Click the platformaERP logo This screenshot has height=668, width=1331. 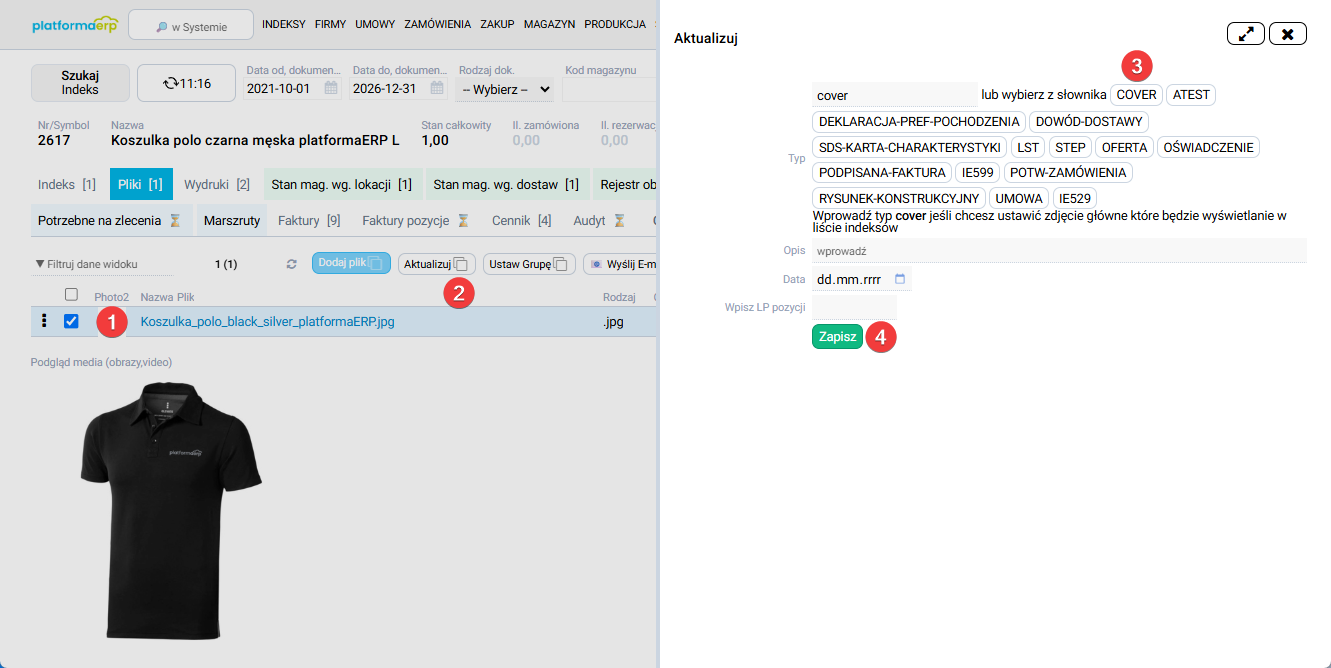75,25
